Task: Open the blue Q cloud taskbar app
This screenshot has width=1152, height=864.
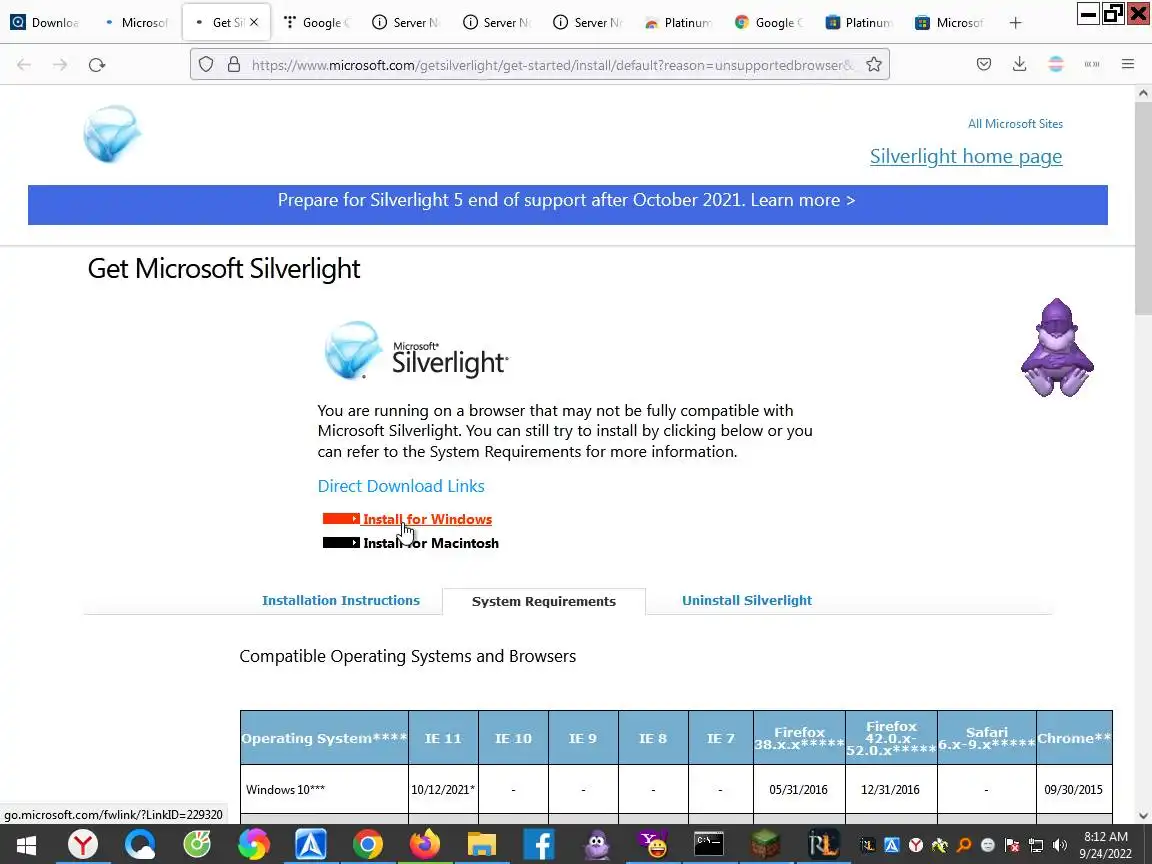Action: tap(140, 845)
